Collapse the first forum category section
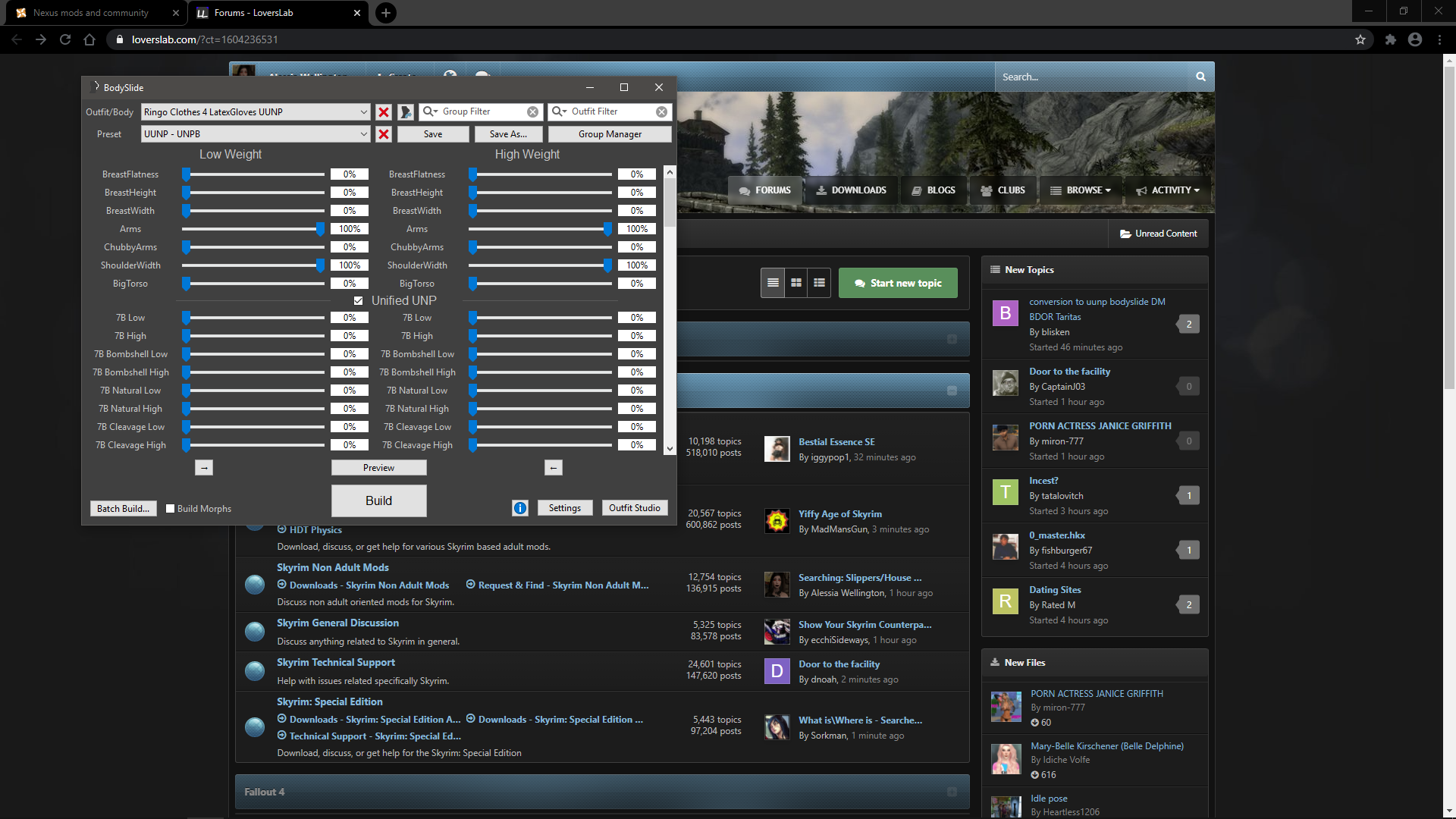 952,339
